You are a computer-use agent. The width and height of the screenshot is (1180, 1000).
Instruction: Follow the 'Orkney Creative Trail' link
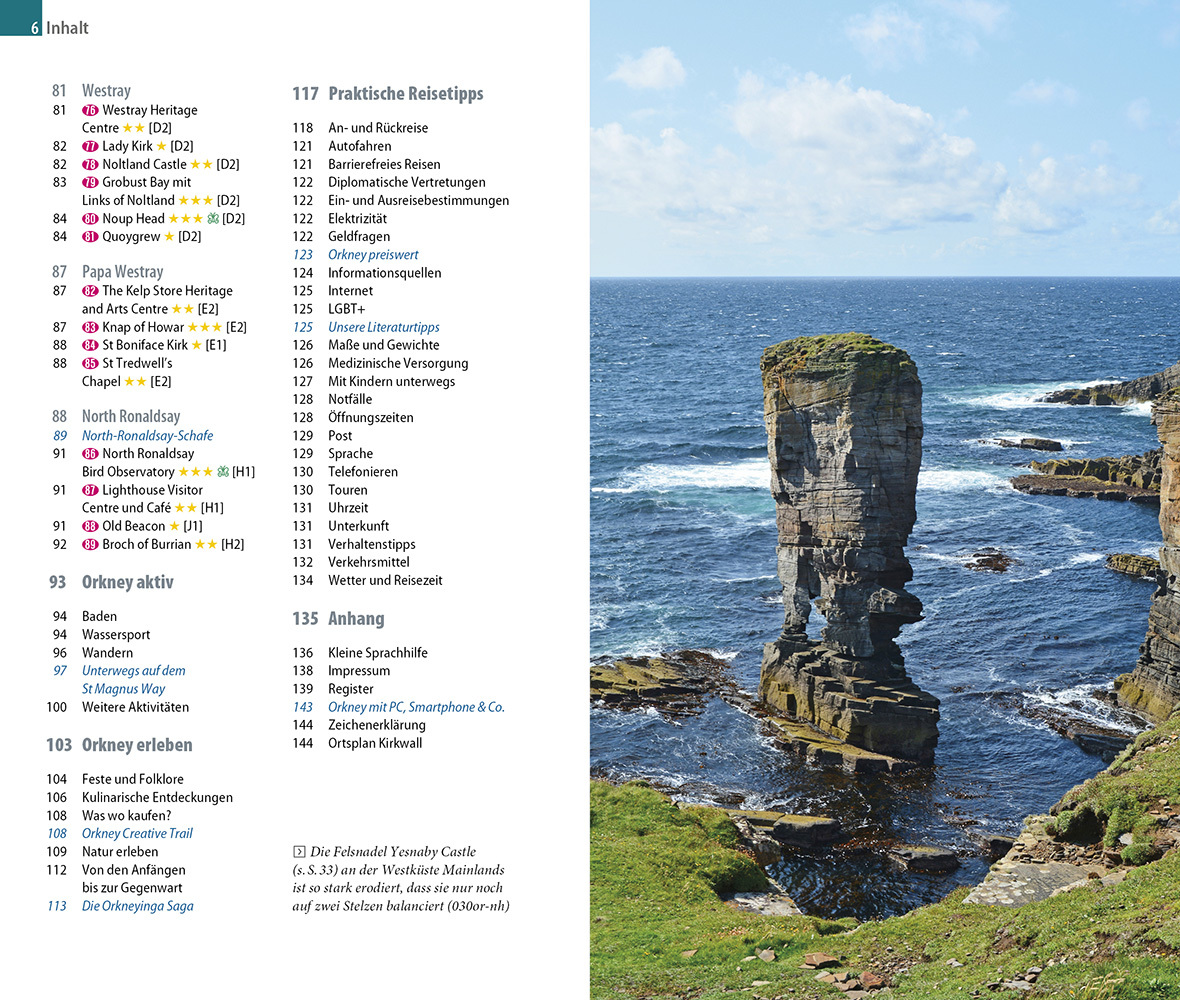[x=137, y=833]
